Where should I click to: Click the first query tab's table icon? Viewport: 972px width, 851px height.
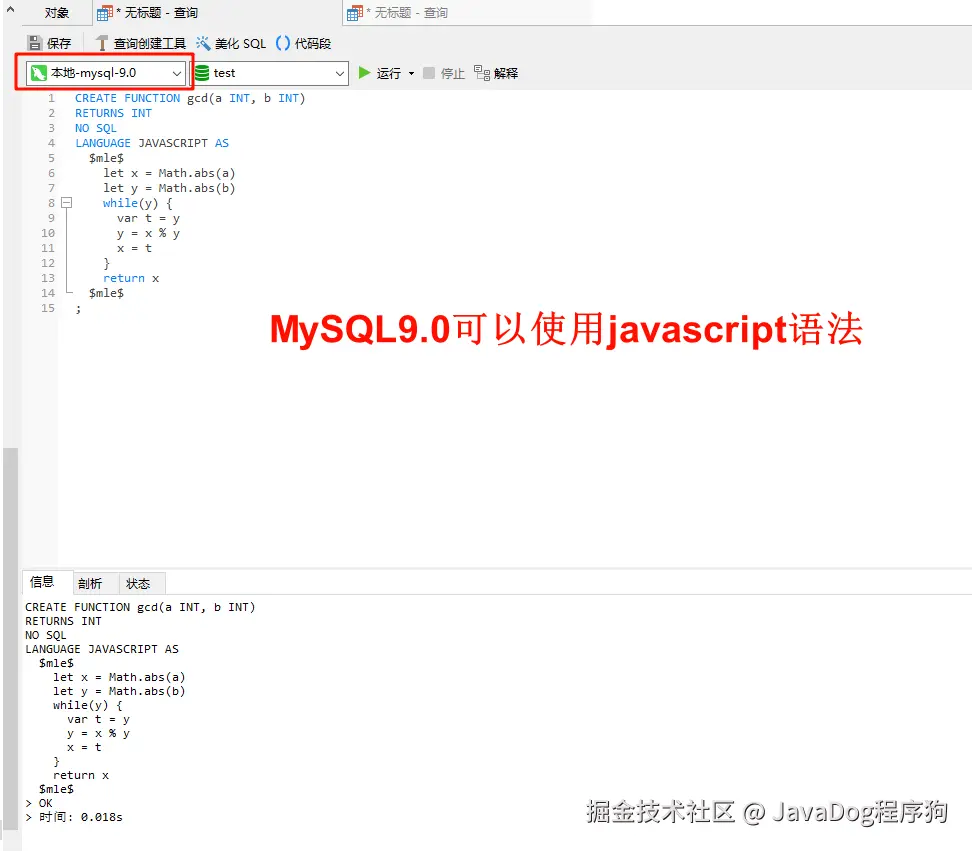pyautogui.click(x=105, y=13)
